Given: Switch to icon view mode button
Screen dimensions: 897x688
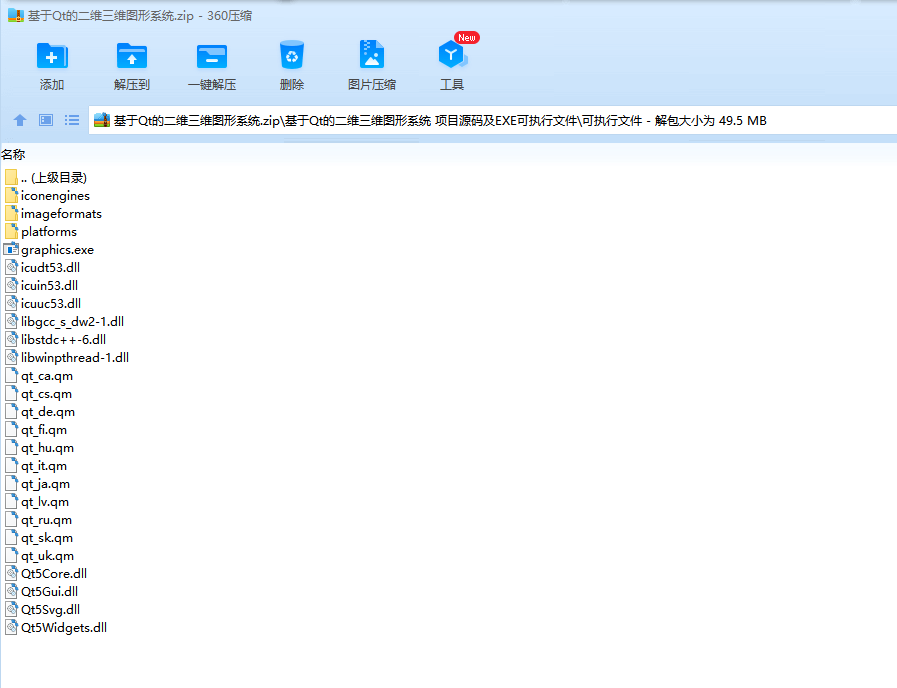Looking at the screenshot, I should (x=46, y=120).
